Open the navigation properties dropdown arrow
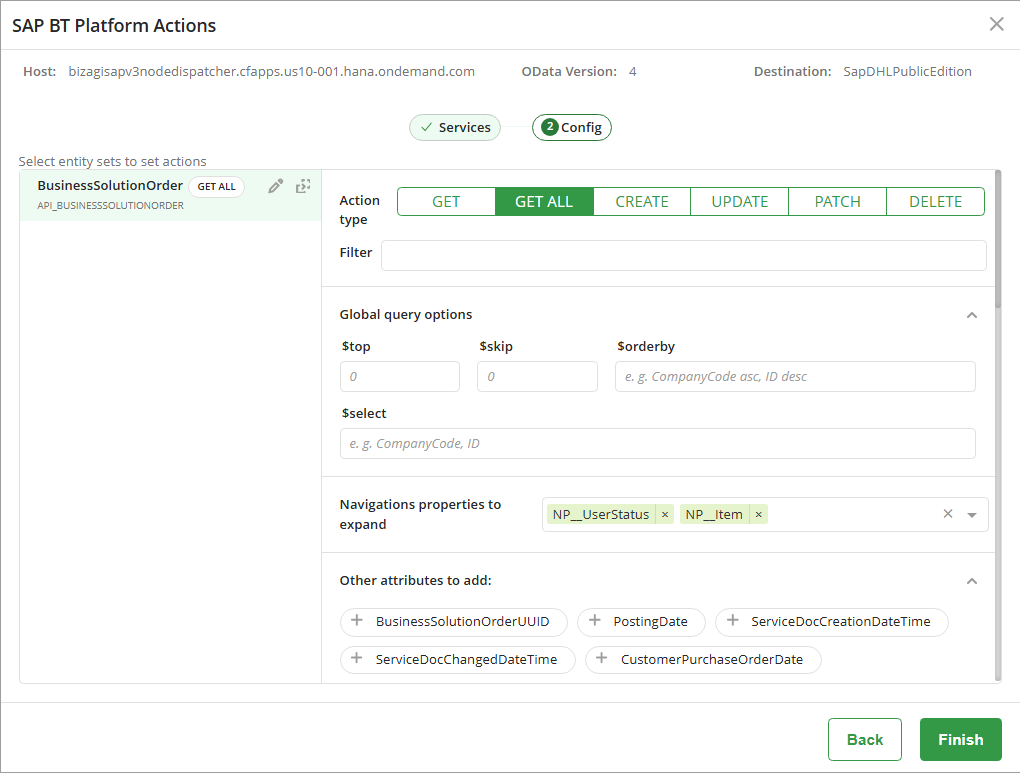The image size is (1020, 780). click(972, 515)
